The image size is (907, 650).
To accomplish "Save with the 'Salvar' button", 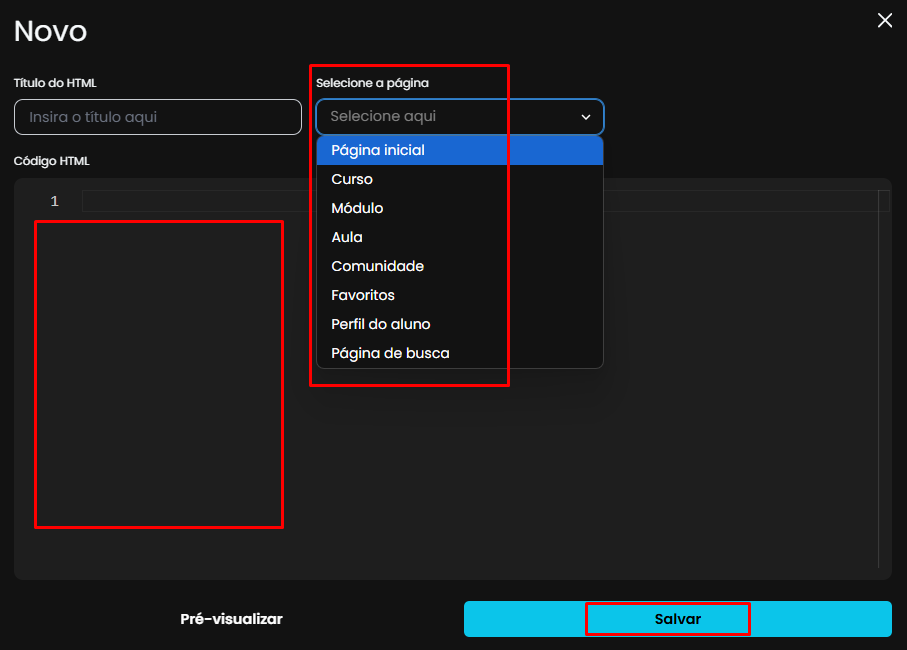I will (677, 619).
